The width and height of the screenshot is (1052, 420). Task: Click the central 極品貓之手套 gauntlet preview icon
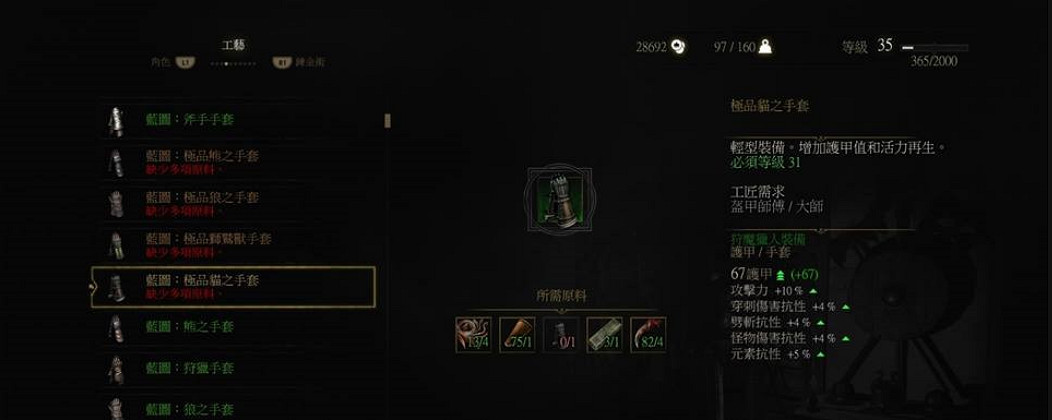[558, 200]
